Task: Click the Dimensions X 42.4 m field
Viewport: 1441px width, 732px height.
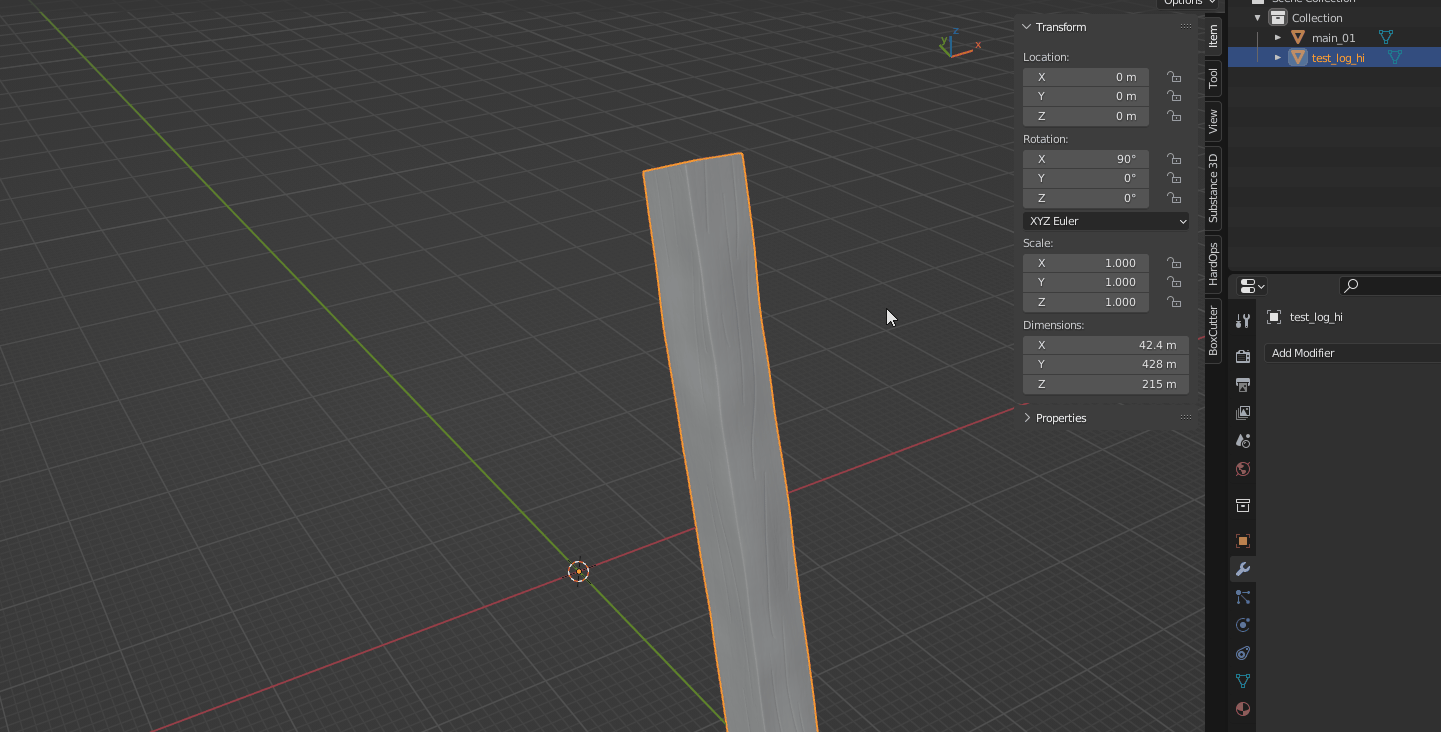Action: coord(1106,345)
